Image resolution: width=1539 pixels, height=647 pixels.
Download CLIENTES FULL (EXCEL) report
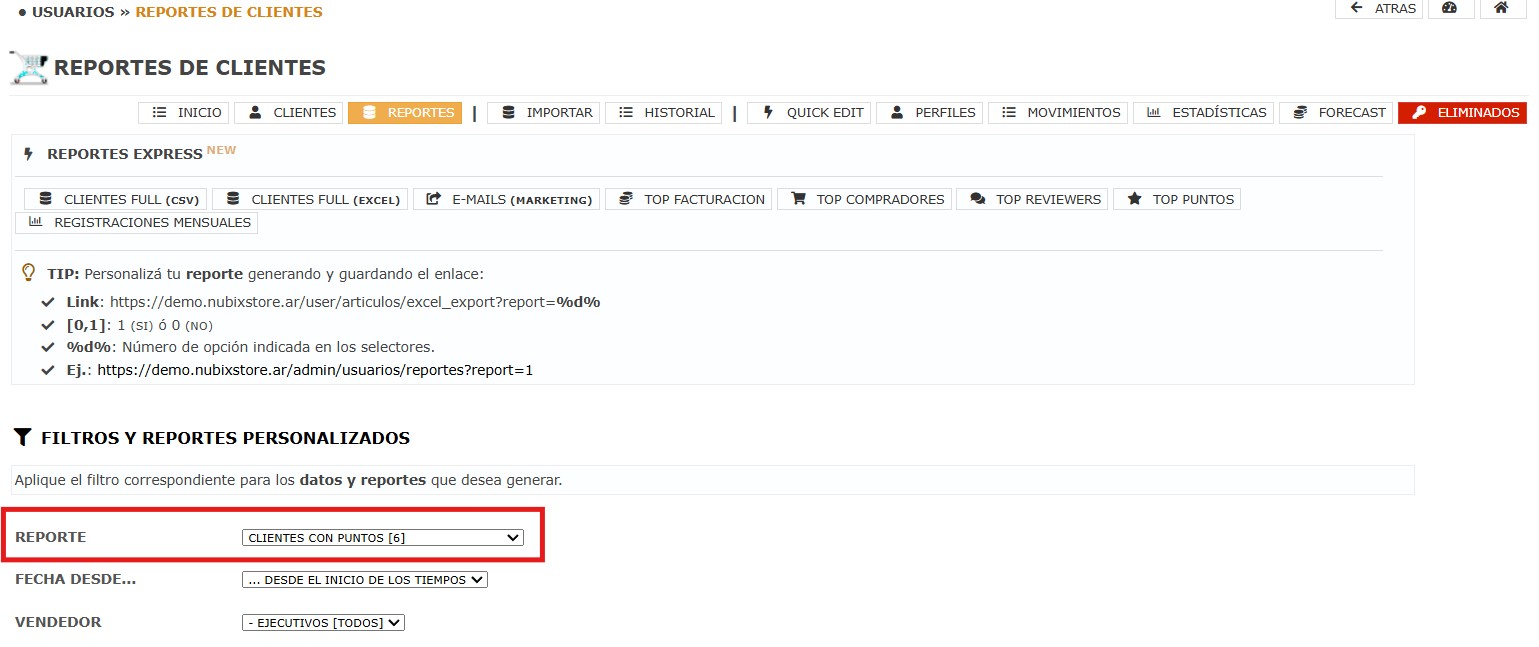point(312,199)
